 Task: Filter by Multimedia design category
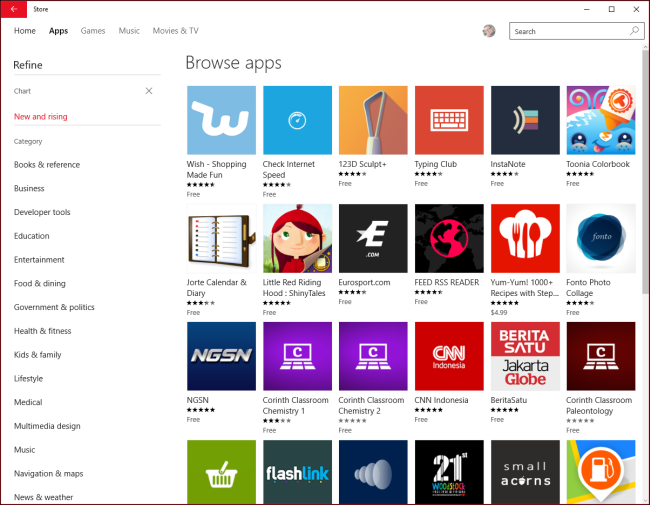click(47, 426)
